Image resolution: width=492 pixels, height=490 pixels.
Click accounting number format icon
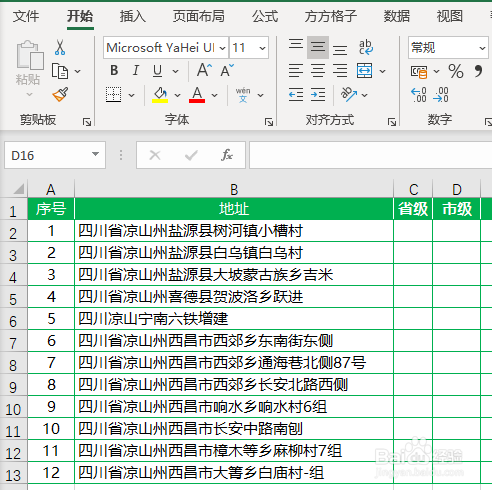click(x=419, y=71)
